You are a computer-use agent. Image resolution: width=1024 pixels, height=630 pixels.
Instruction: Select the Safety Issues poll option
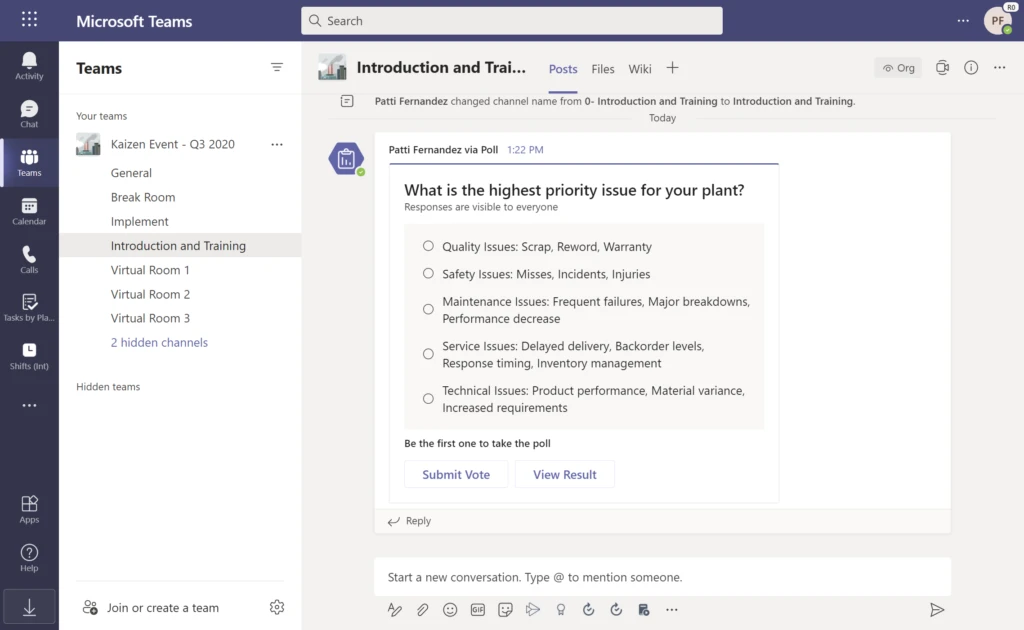(428, 273)
